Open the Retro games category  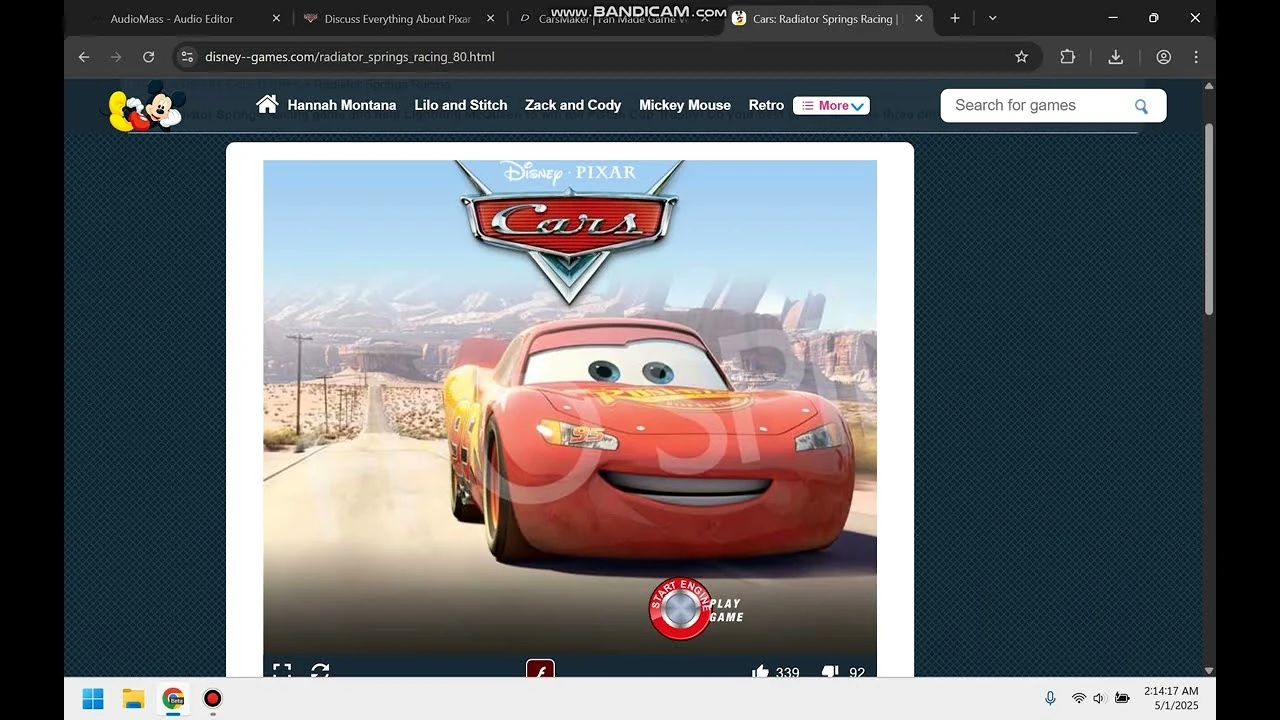point(766,104)
